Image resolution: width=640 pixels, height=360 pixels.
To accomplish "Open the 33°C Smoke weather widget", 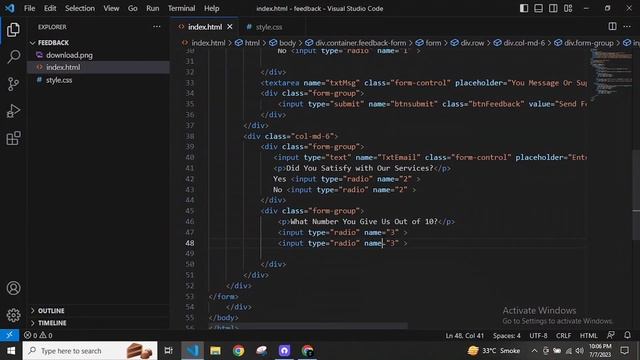I will pyautogui.click(x=494, y=351).
